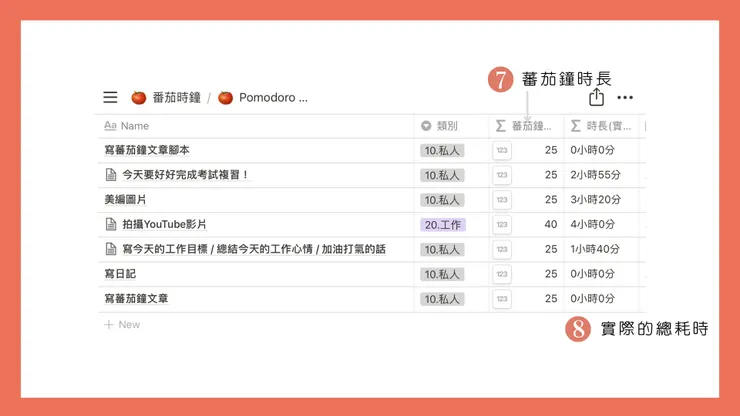Open the 寫今天的工作目標 / 總結今天的工作心情 entry
The width and height of the screenshot is (740, 416).
(x=254, y=249)
